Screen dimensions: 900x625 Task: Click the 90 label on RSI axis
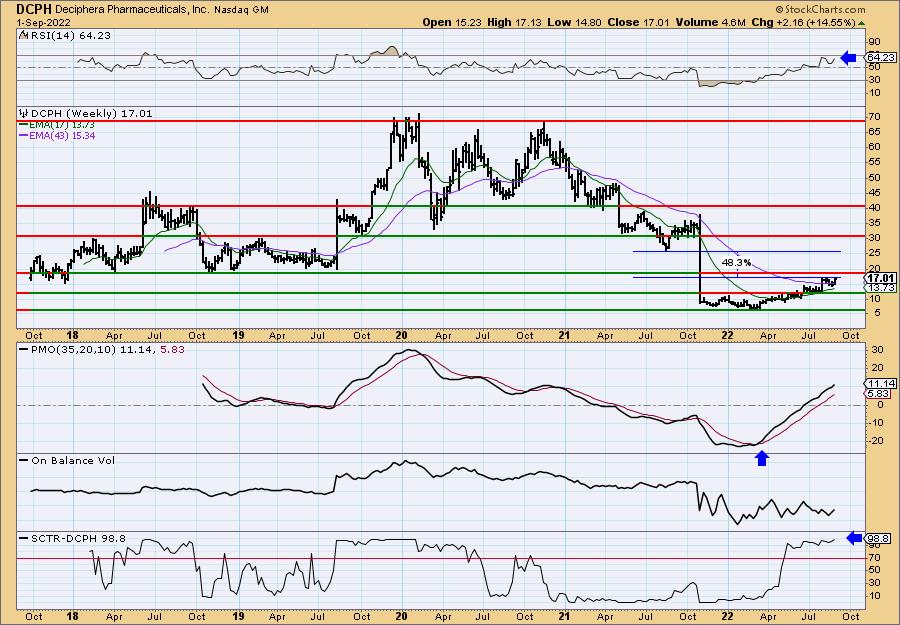point(875,41)
